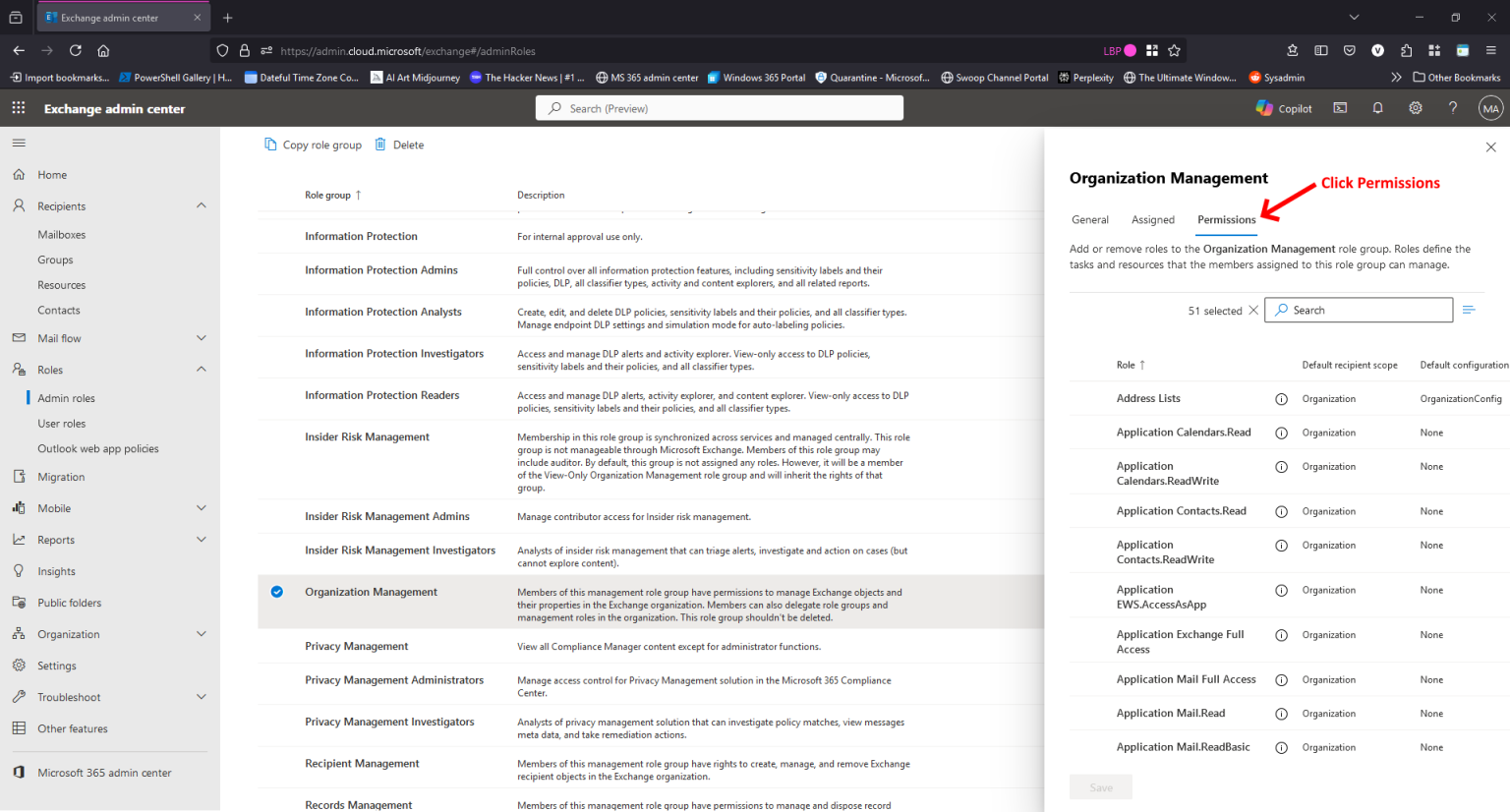Screen dimensions: 1510x812
Task: Go back in browser history
Action: [19, 50]
